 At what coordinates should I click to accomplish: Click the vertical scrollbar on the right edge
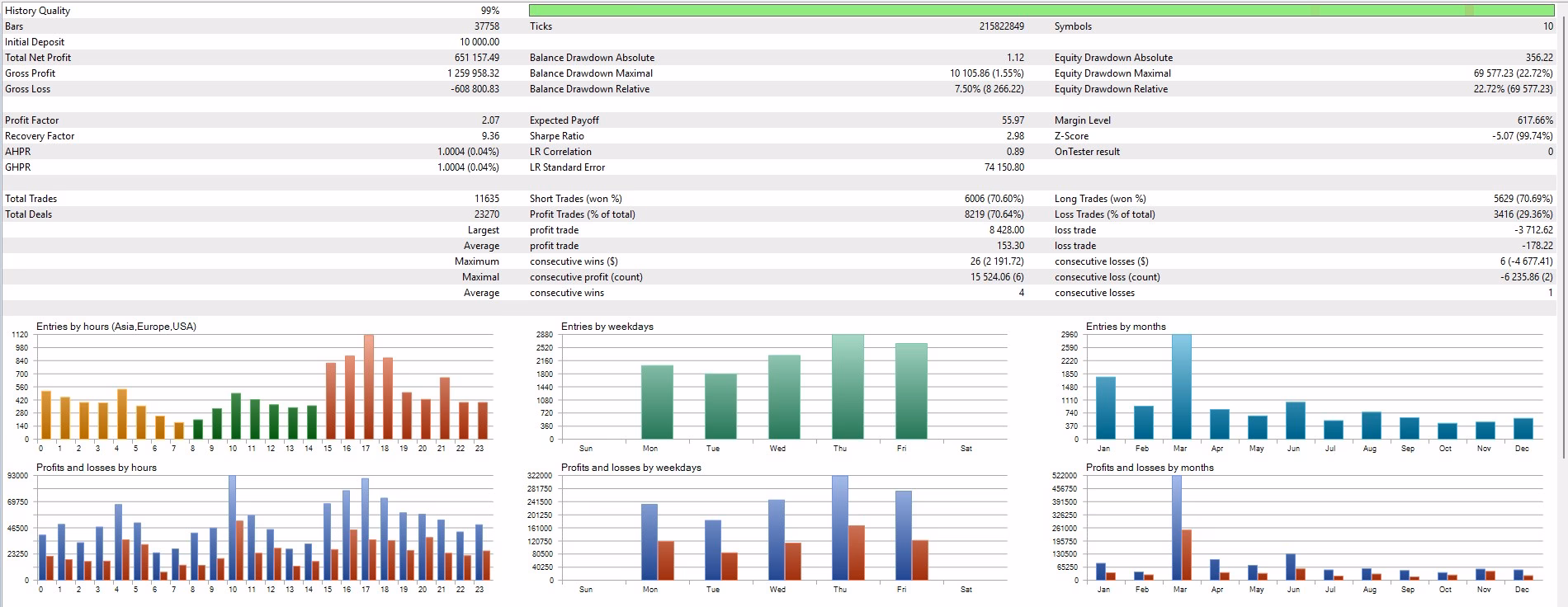(x=1562, y=231)
